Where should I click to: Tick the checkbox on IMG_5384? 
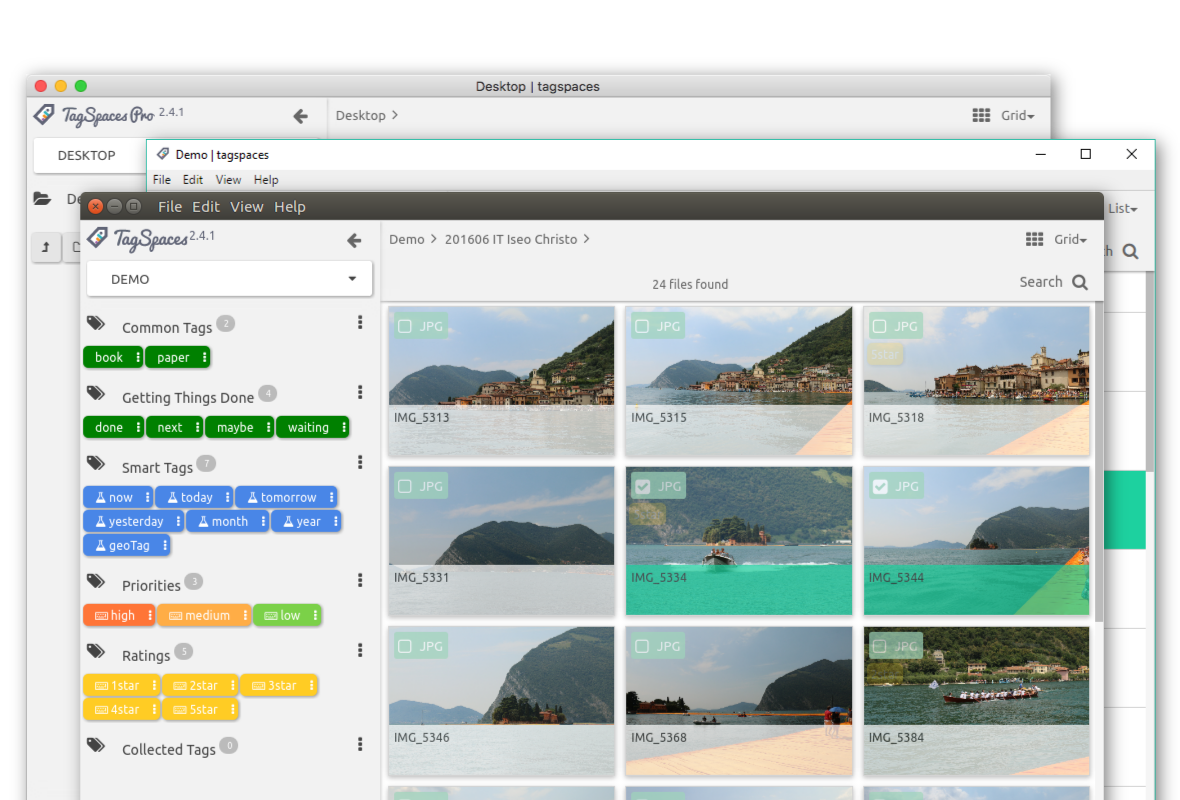[x=880, y=646]
